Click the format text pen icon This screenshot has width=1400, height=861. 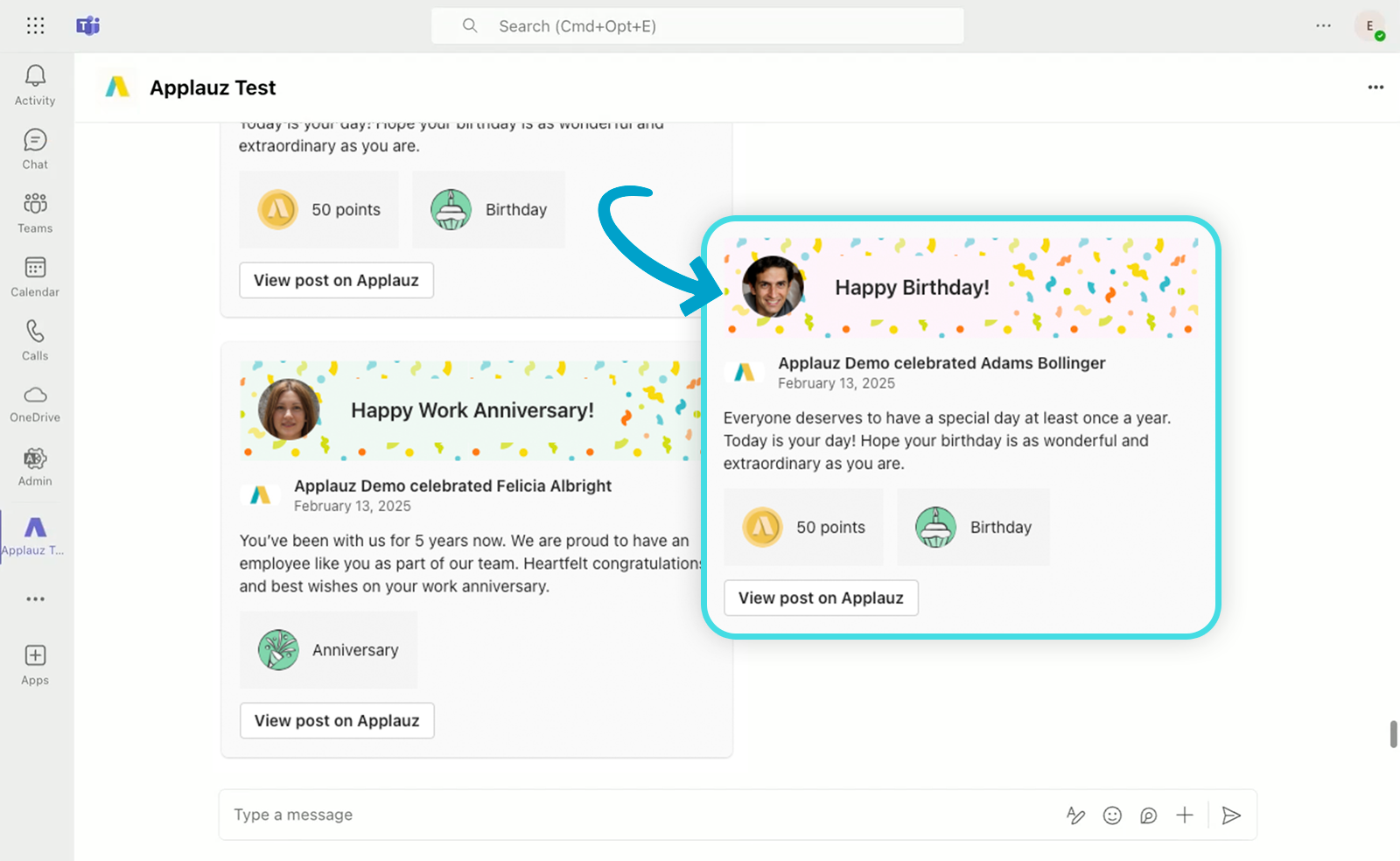(x=1075, y=815)
